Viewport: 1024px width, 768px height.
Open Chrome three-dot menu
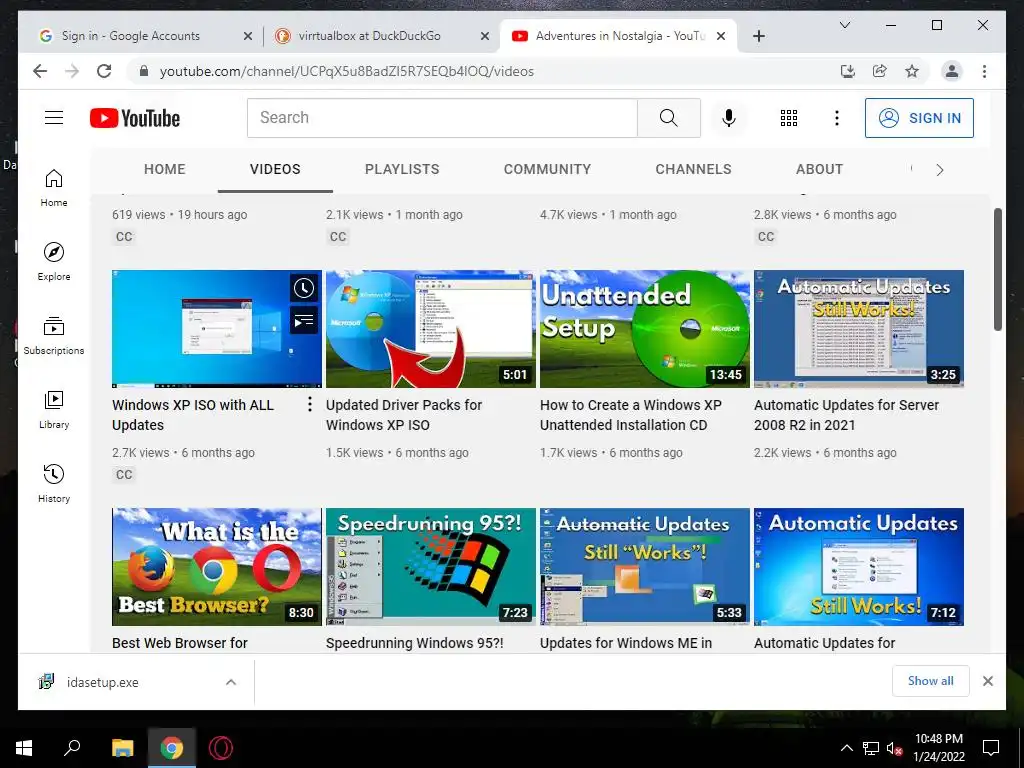pyautogui.click(x=984, y=71)
